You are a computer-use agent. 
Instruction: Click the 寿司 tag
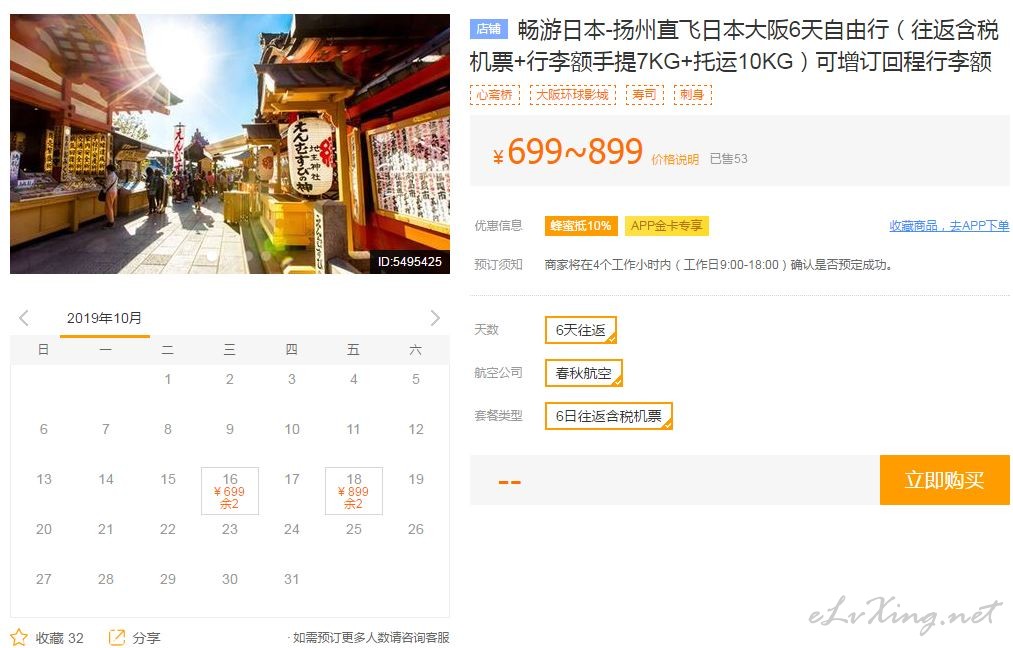(644, 94)
